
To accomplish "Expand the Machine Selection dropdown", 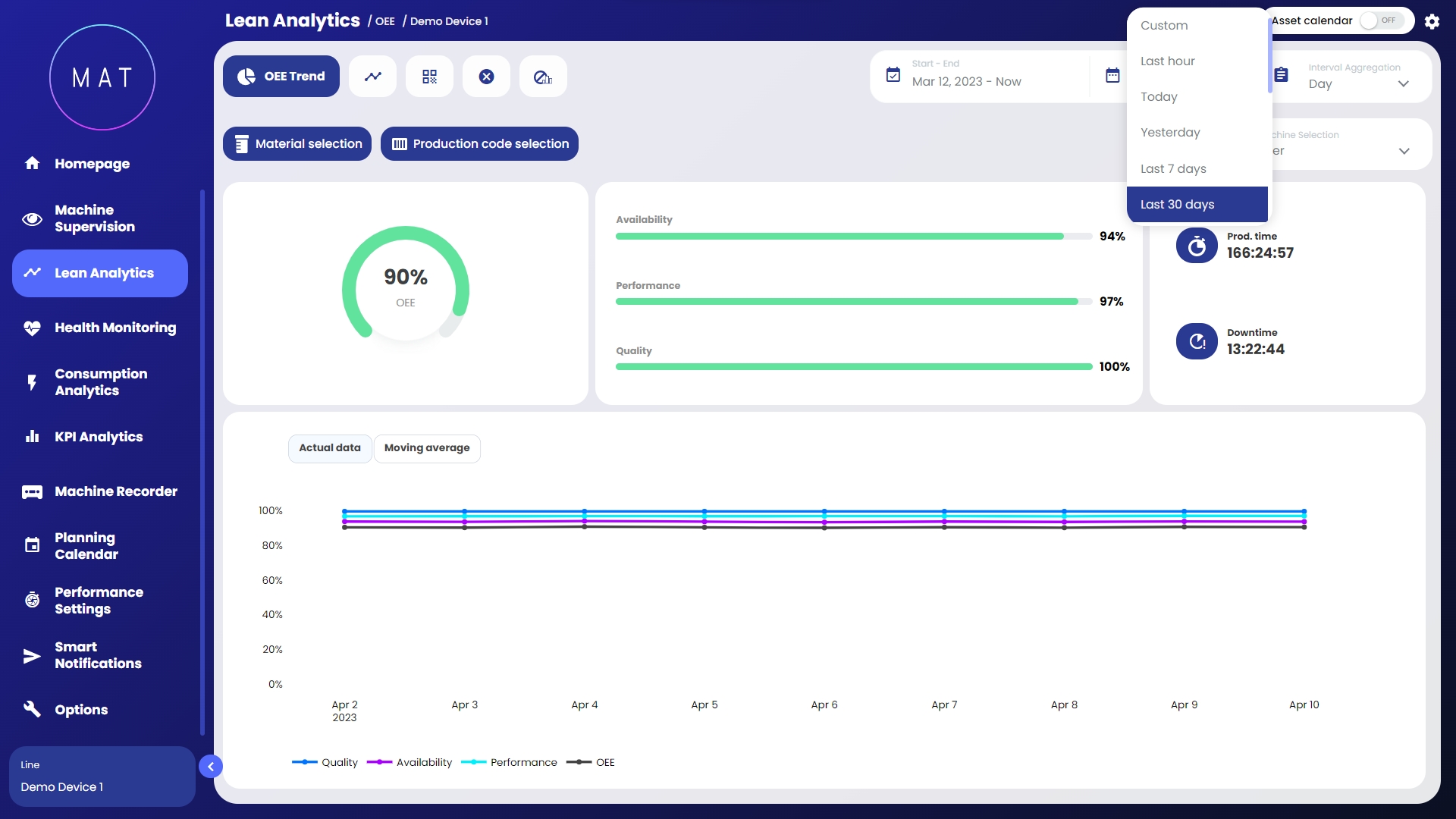I will point(1403,151).
